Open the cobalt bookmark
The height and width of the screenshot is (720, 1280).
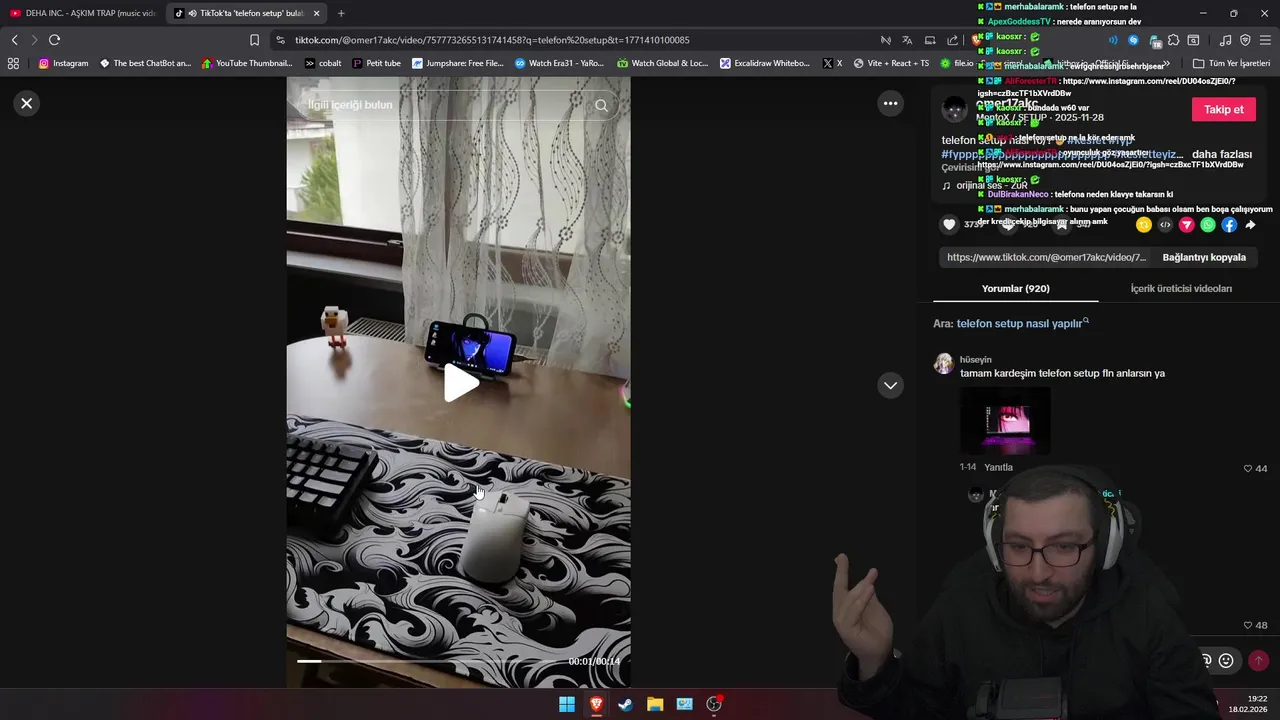323,63
